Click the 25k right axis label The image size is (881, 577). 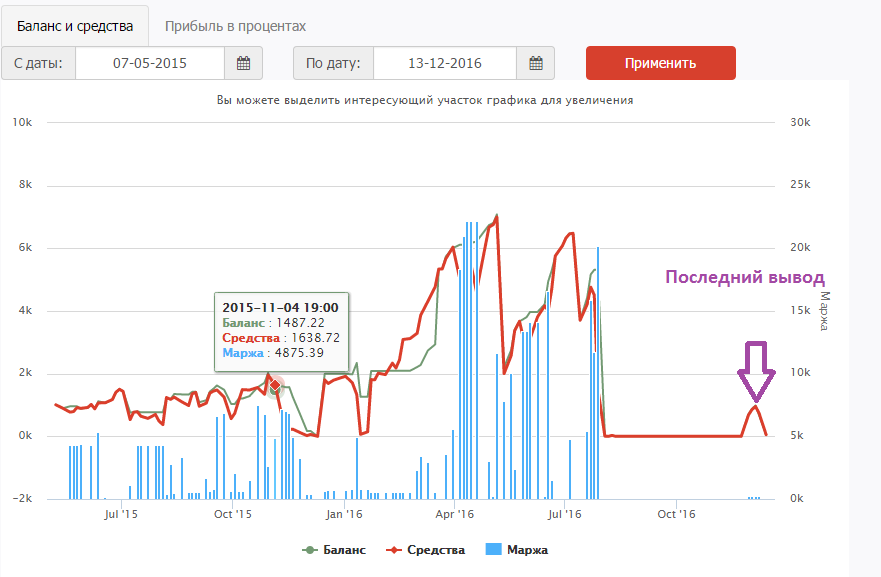(800, 184)
